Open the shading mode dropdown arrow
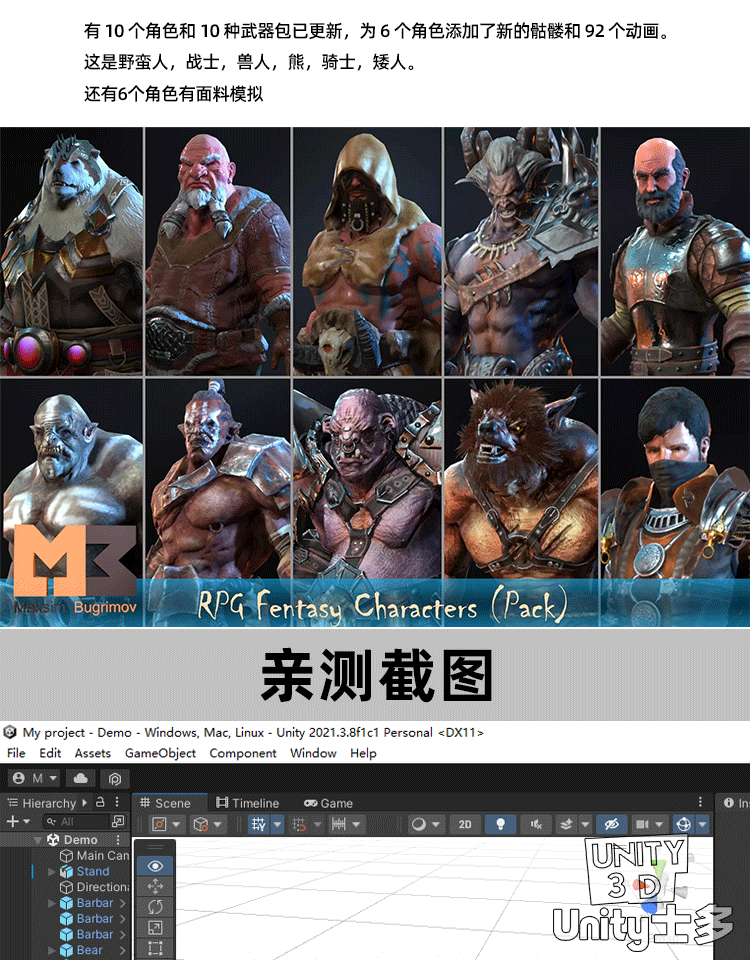 435,824
